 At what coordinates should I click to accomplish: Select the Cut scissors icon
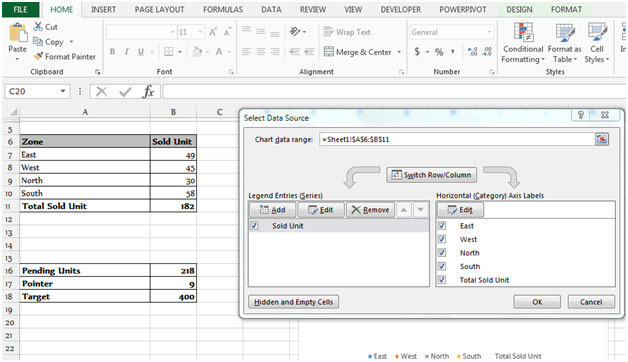point(38,27)
